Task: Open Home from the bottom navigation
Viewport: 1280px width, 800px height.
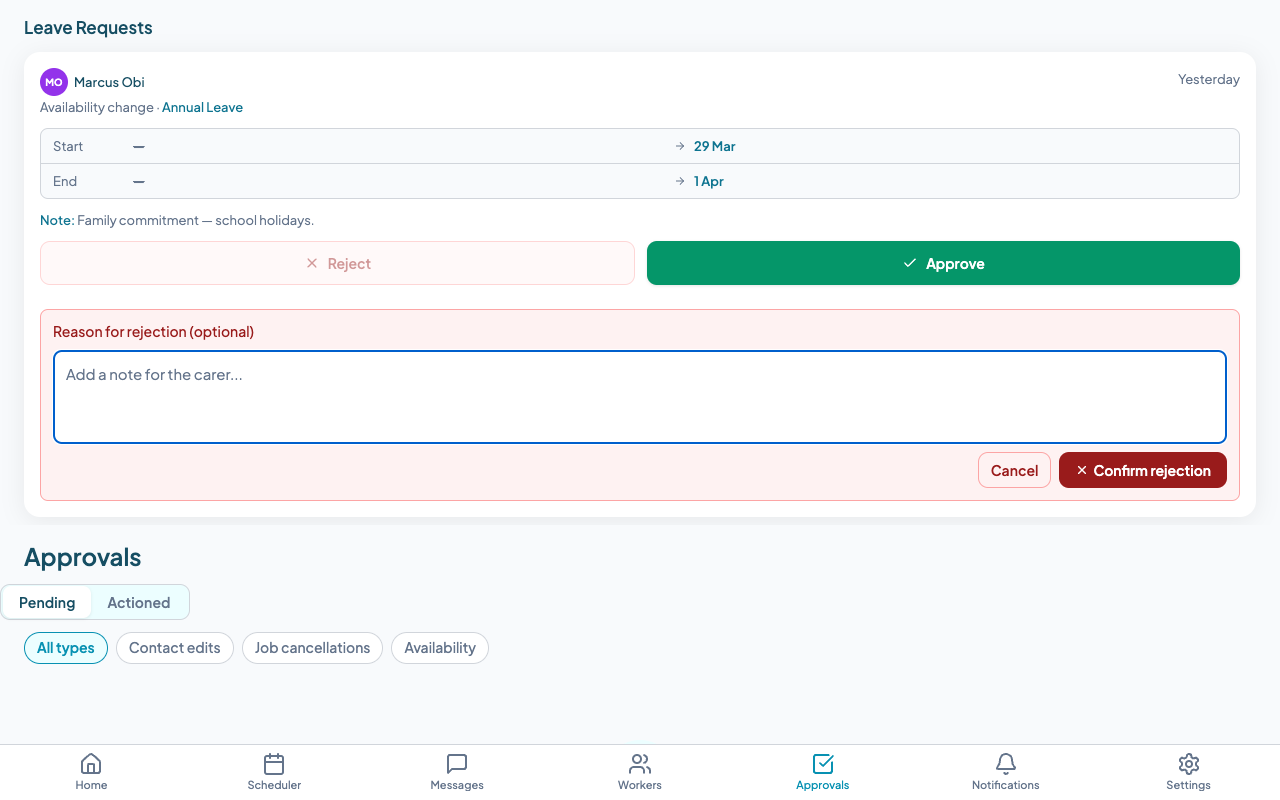Action: coord(91,770)
